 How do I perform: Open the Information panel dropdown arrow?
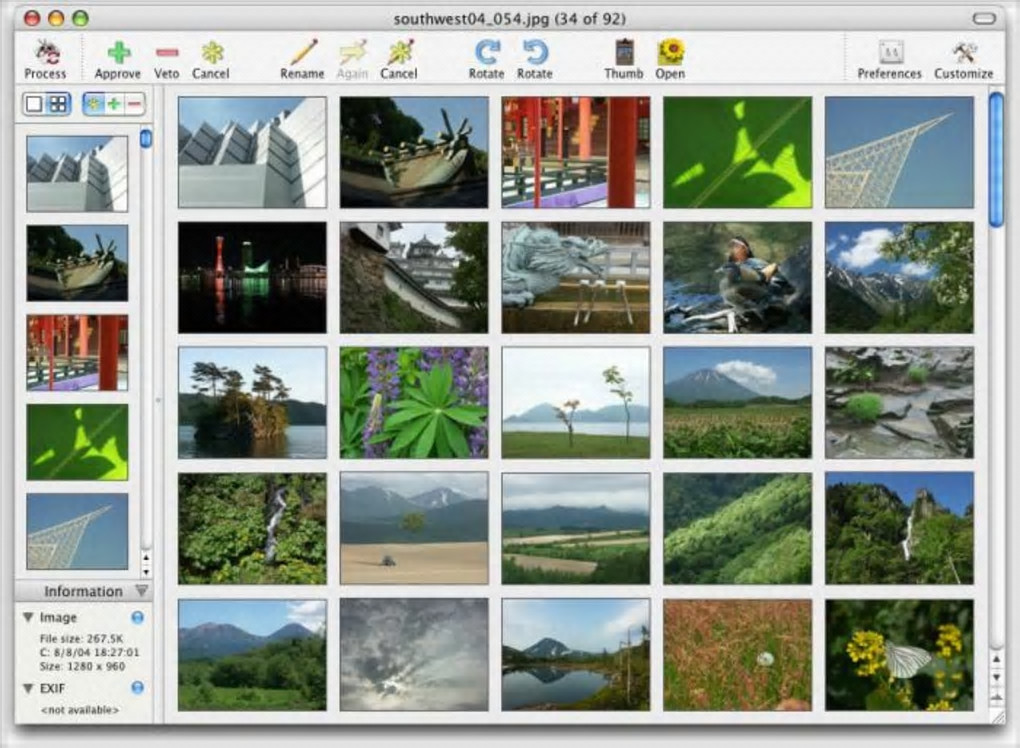pos(141,591)
